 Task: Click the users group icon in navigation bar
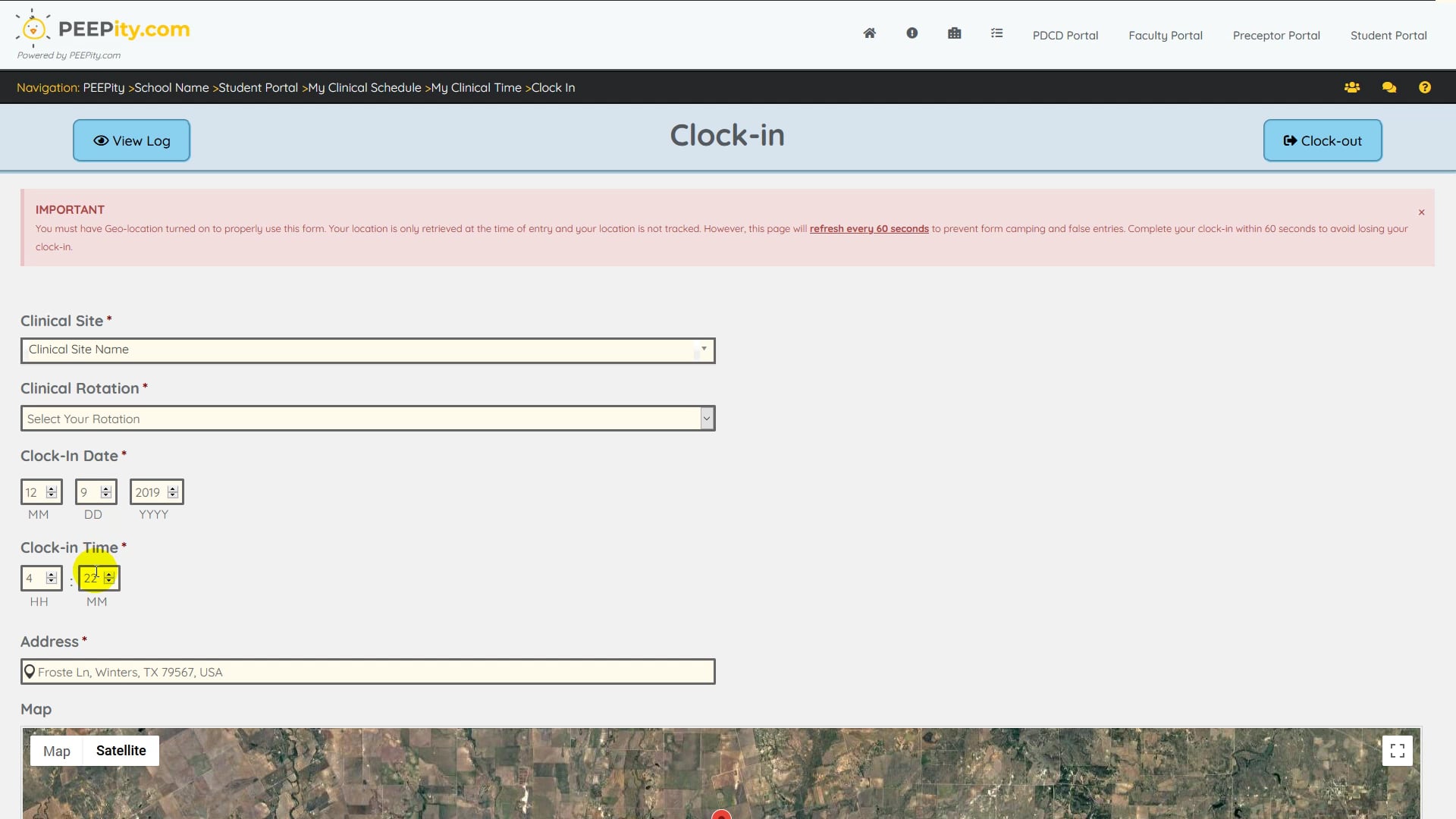(x=1351, y=87)
